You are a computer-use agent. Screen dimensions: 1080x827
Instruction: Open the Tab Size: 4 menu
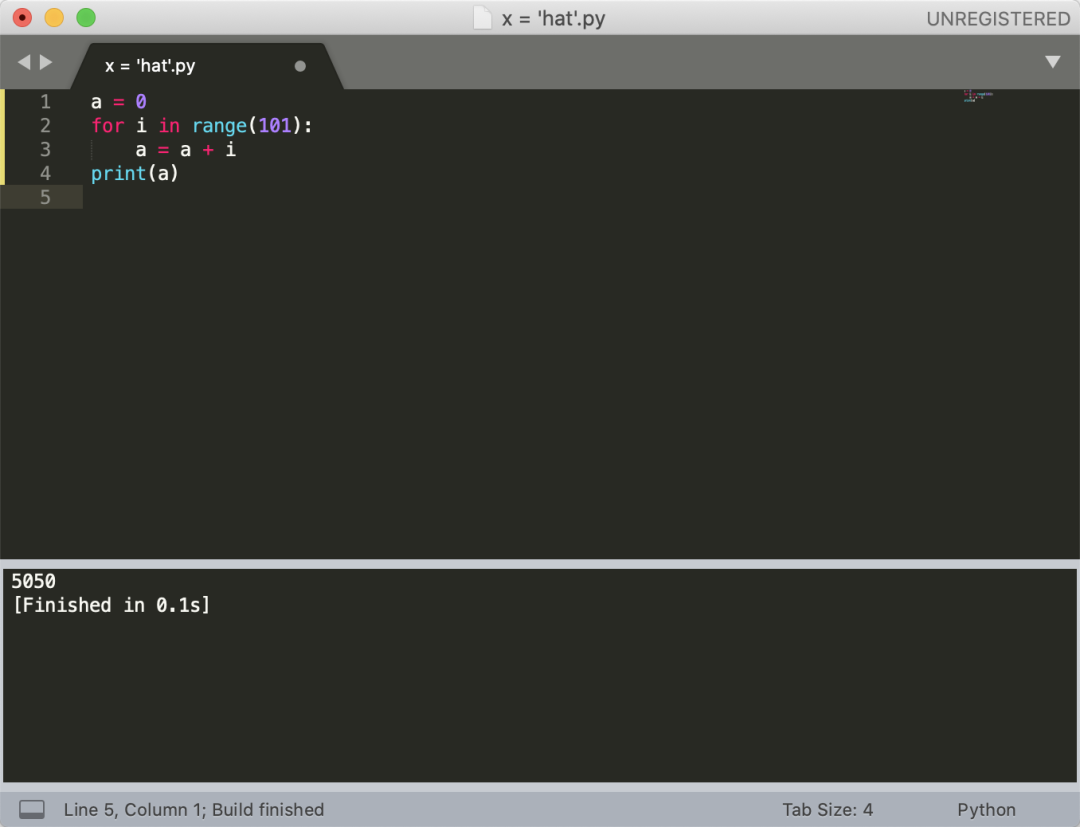(x=827, y=809)
